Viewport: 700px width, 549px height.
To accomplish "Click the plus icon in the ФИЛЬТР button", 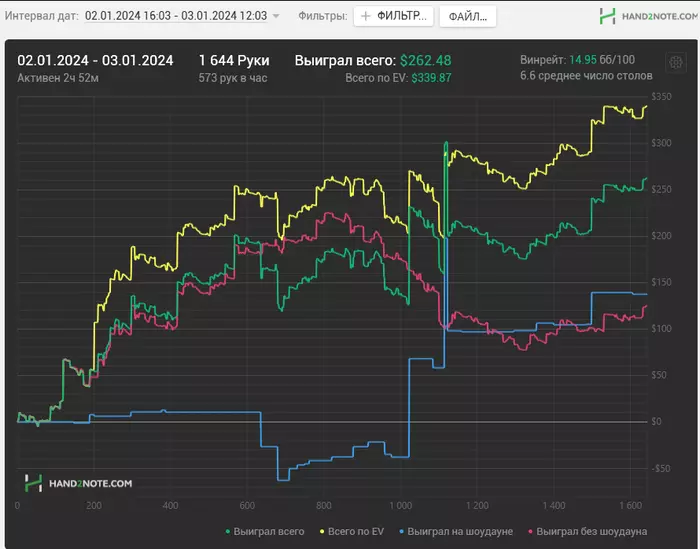I will click(366, 16).
